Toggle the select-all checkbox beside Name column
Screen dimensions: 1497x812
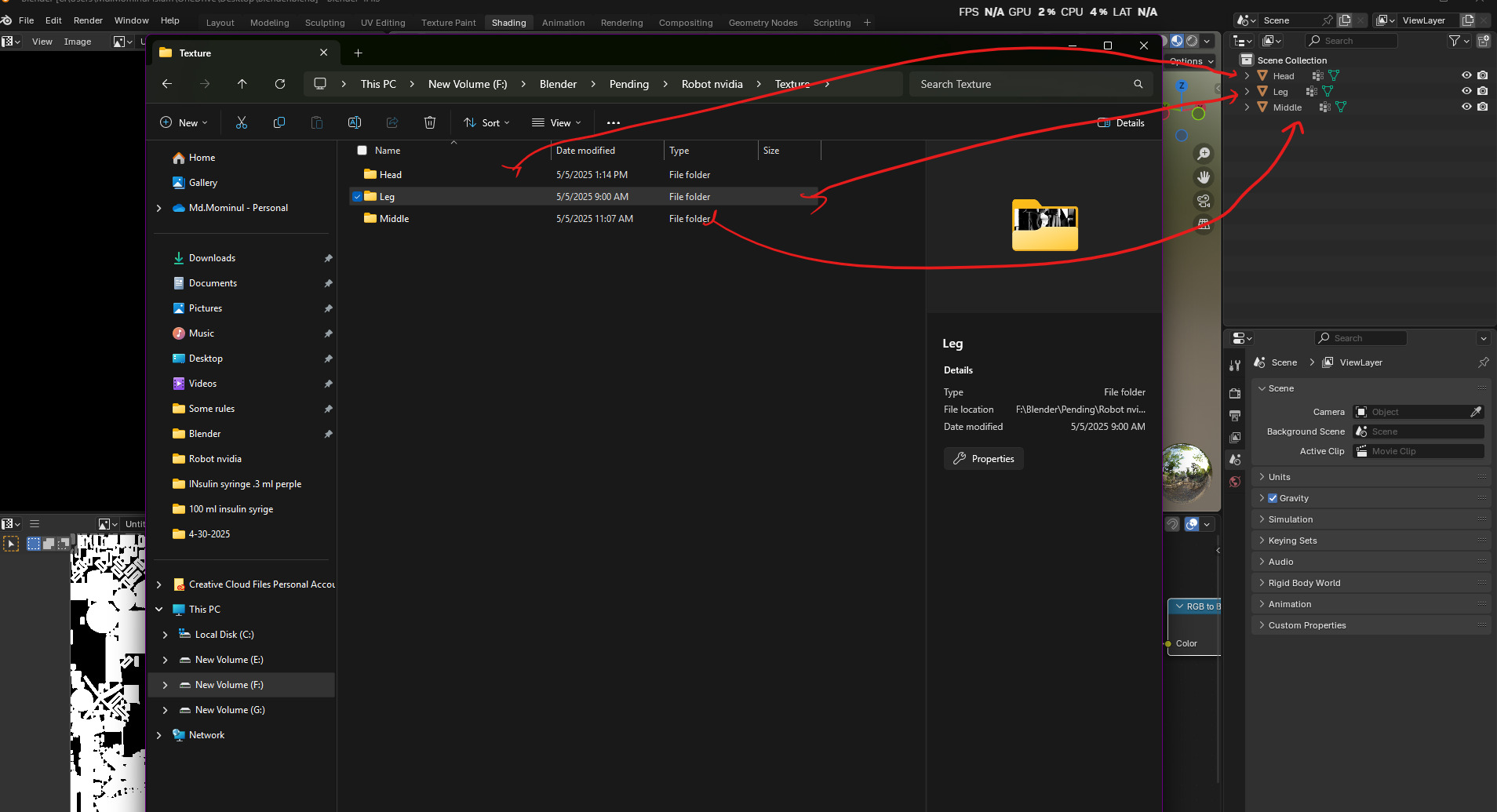coord(362,151)
